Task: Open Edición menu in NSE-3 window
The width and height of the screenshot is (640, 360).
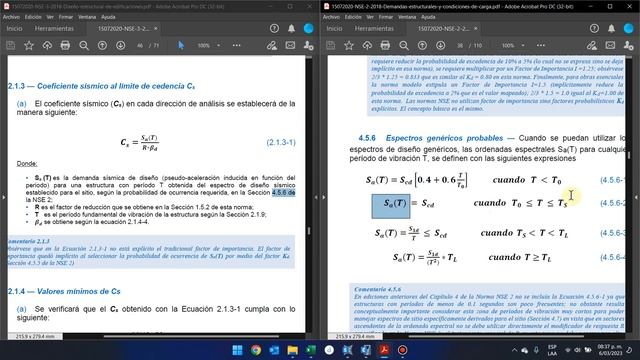Action: [33, 17]
